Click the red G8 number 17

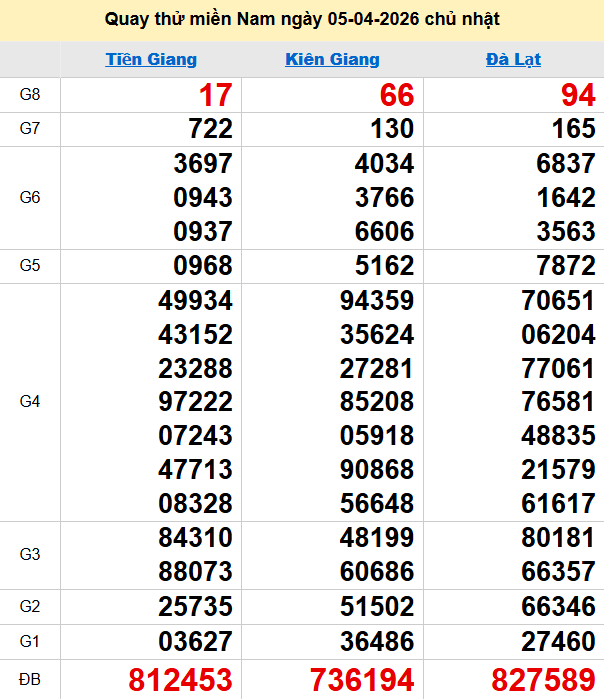click(x=216, y=95)
